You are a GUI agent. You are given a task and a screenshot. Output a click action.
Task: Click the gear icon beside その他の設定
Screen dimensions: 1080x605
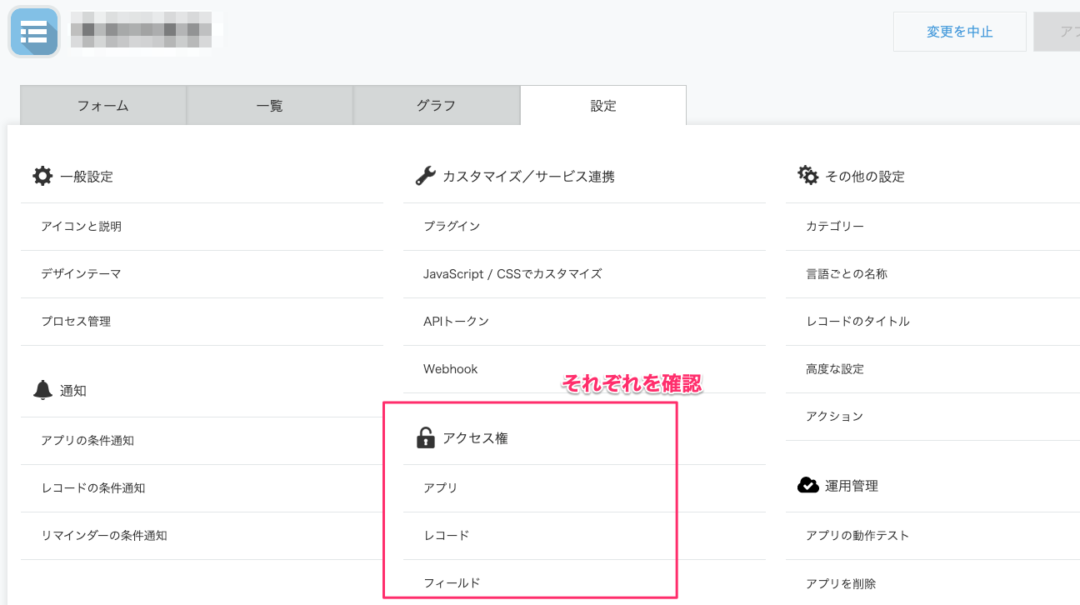click(x=807, y=174)
